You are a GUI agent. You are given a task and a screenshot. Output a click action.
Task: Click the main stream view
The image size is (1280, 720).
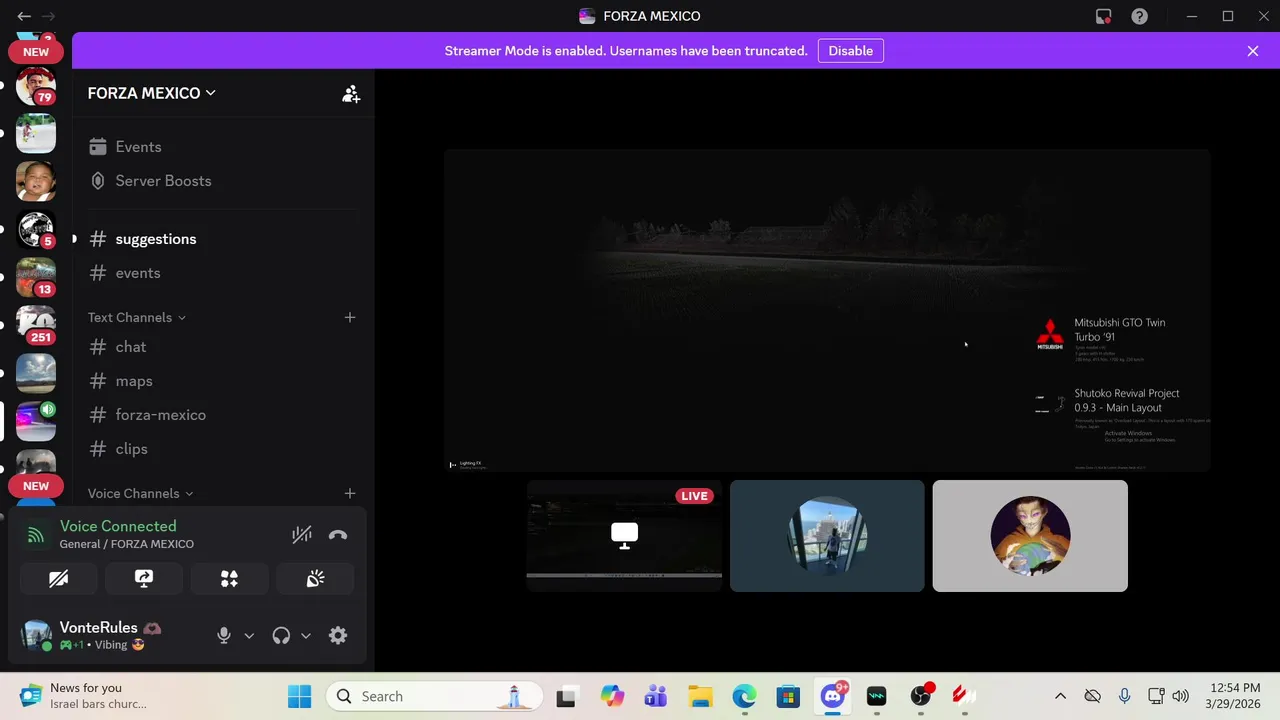827,310
